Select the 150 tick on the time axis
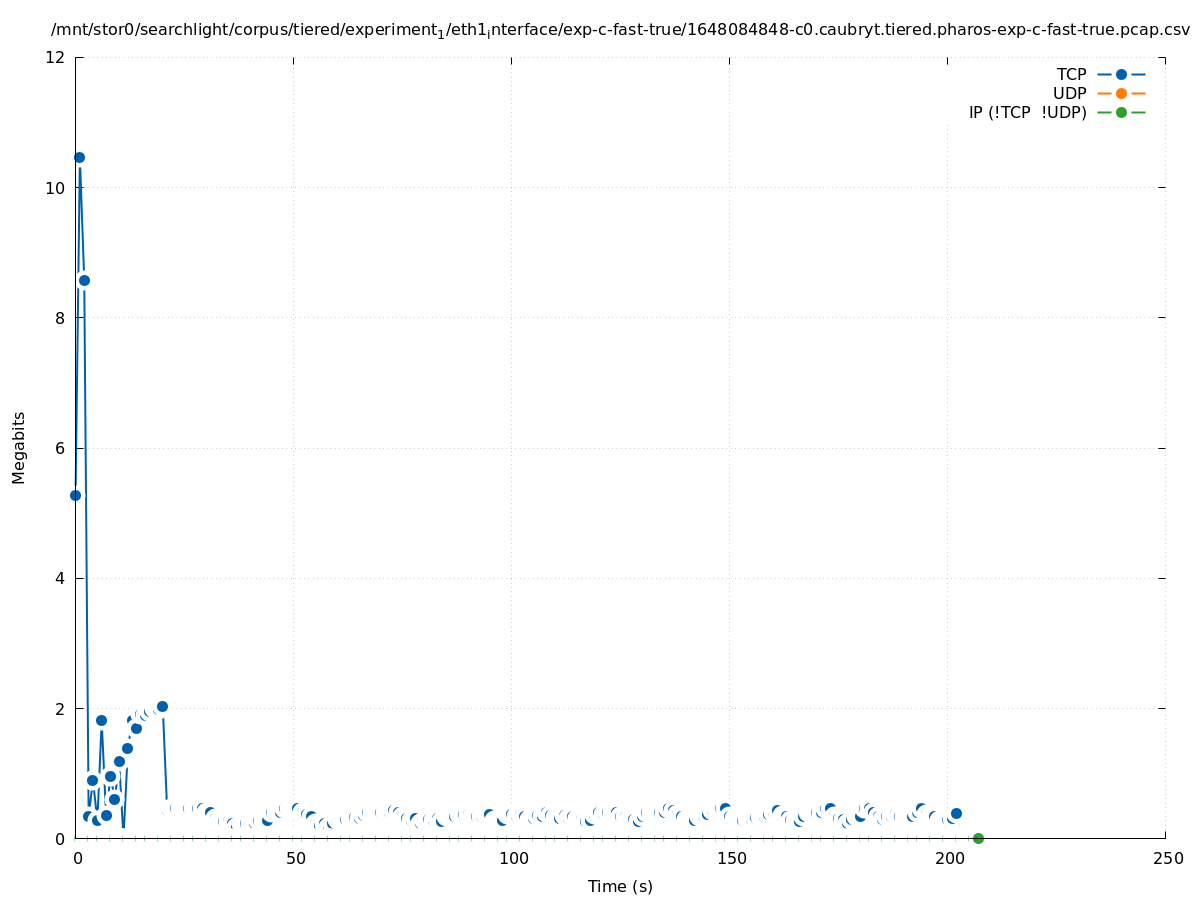Image resolution: width=1197 pixels, height=900 pixels. 730,858
